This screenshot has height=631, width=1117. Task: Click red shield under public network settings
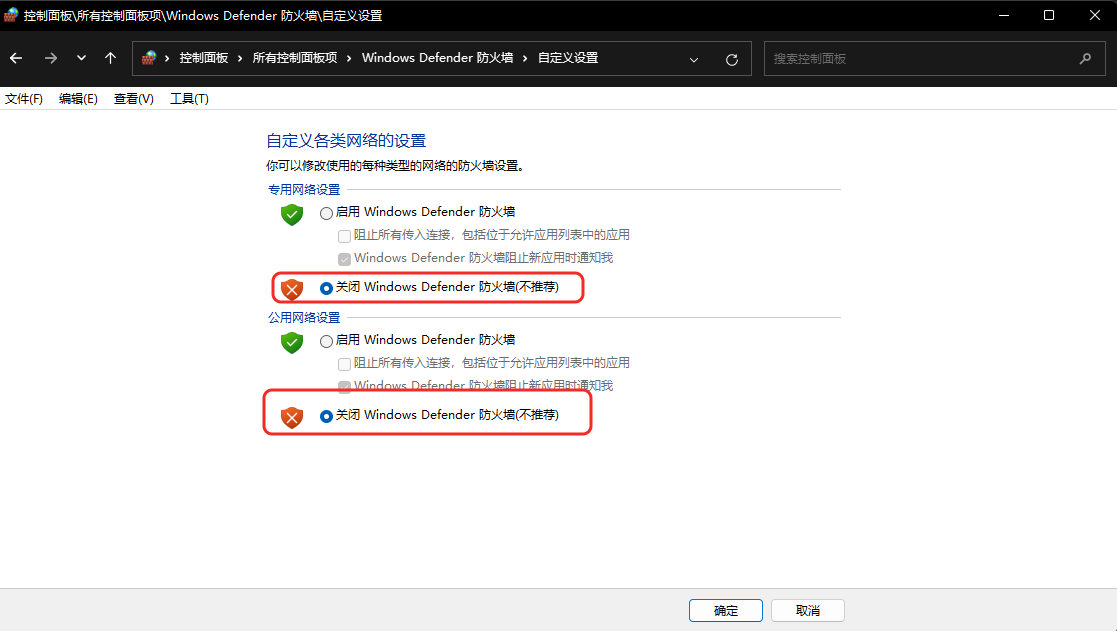coord(292,417)
